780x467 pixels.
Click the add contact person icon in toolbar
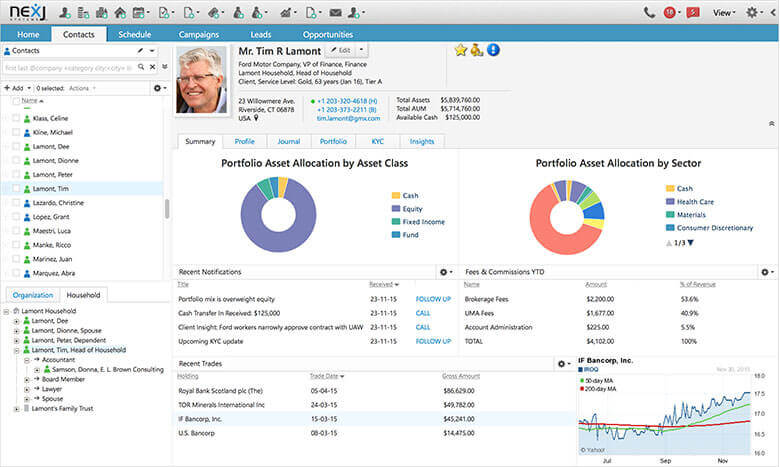point(65,12)
